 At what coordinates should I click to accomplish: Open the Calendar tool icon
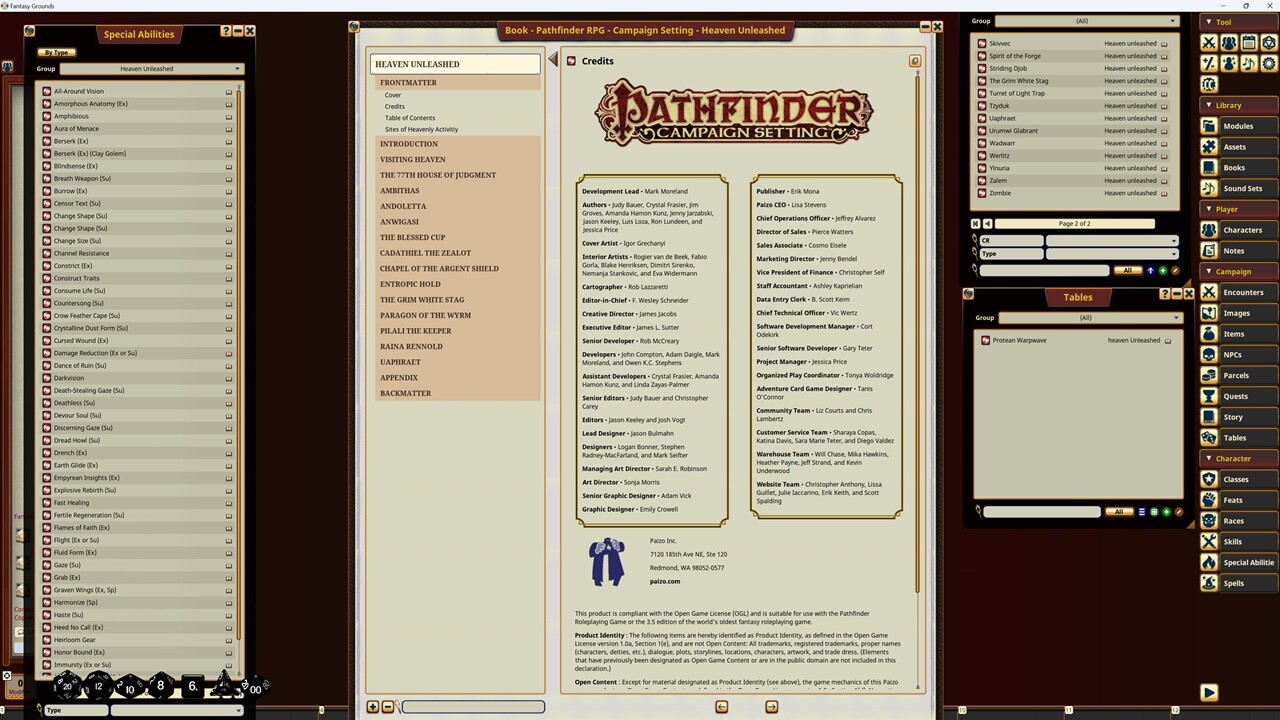click(x=1250, y=42)
